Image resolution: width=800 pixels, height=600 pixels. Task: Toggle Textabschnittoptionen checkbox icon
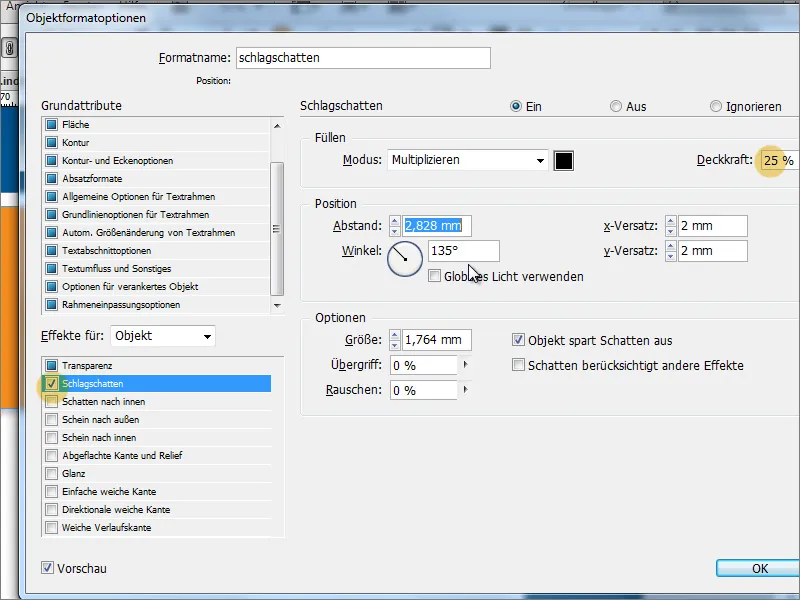(52, 251)
